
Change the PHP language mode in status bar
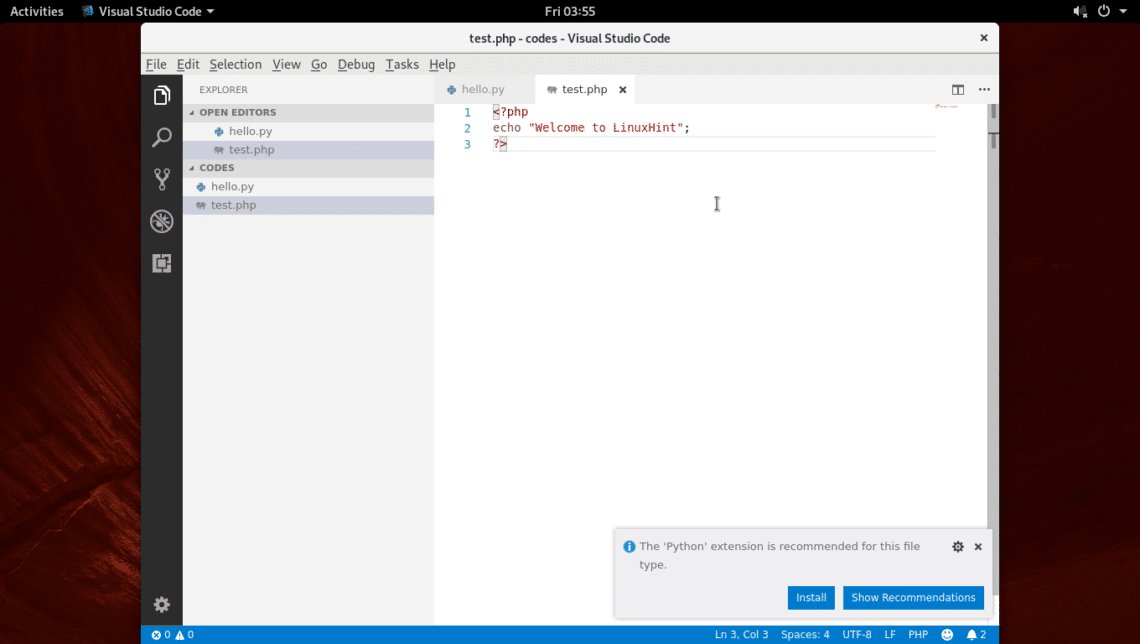point(917,635)
